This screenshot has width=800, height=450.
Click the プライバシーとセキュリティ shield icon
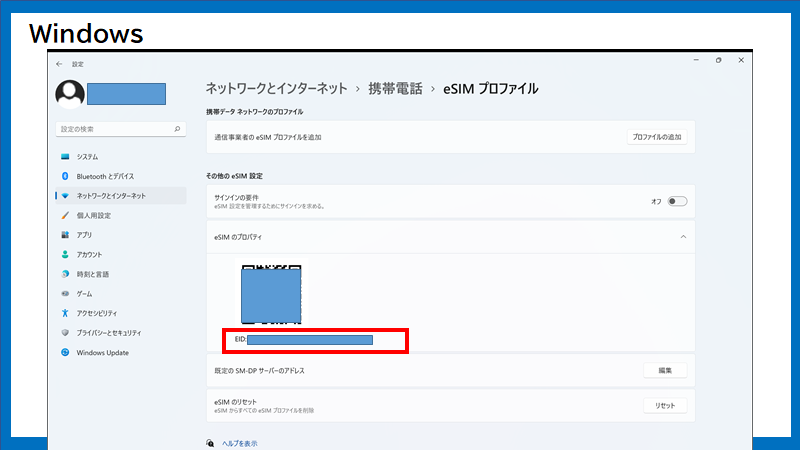[65, 333]
